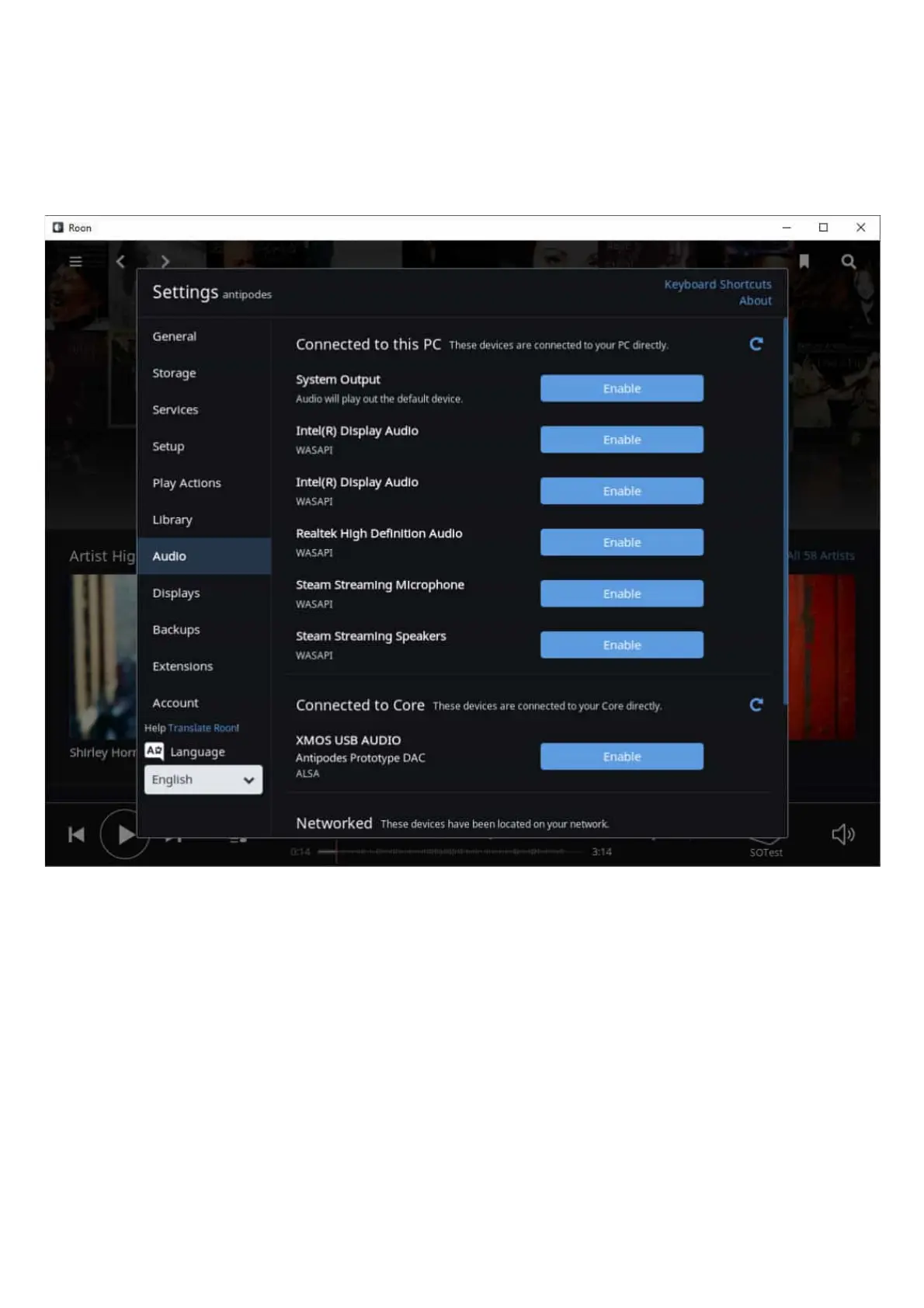Start playback with the play button

pos(125,834)
